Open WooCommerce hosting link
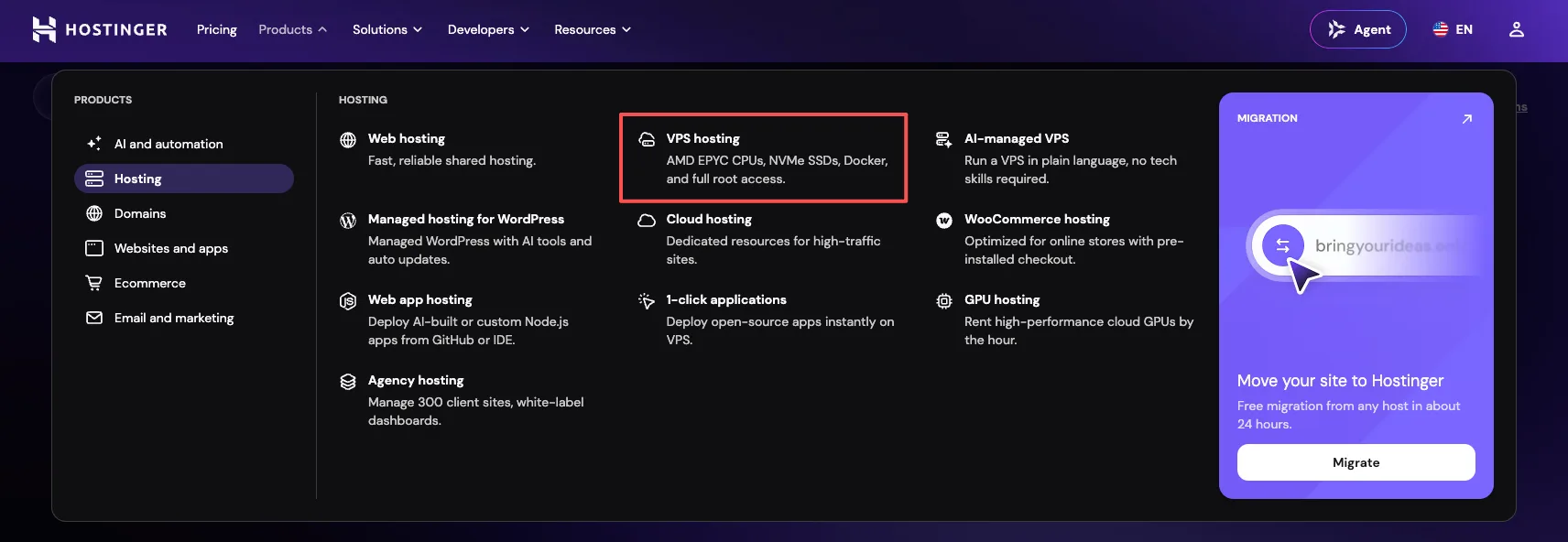This screenshot has height=542, width=1568. [x=1037, y=219]
